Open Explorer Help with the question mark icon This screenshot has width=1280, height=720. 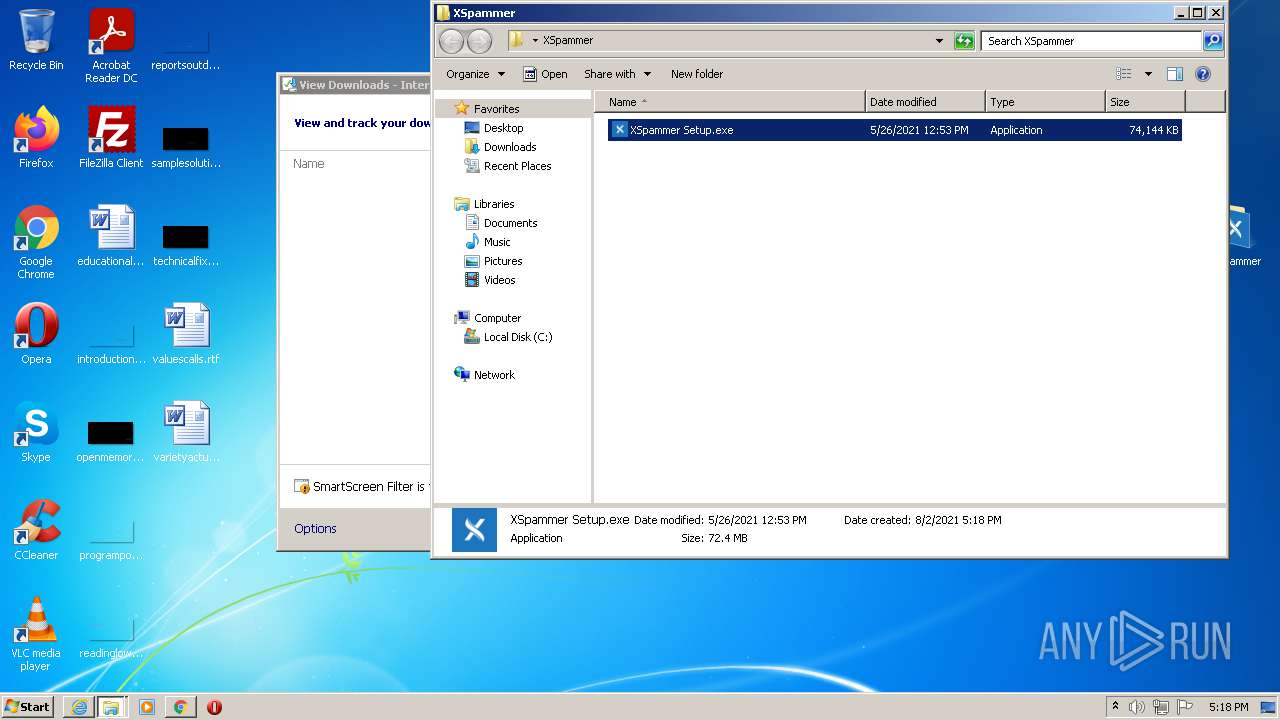(1203, 74)
